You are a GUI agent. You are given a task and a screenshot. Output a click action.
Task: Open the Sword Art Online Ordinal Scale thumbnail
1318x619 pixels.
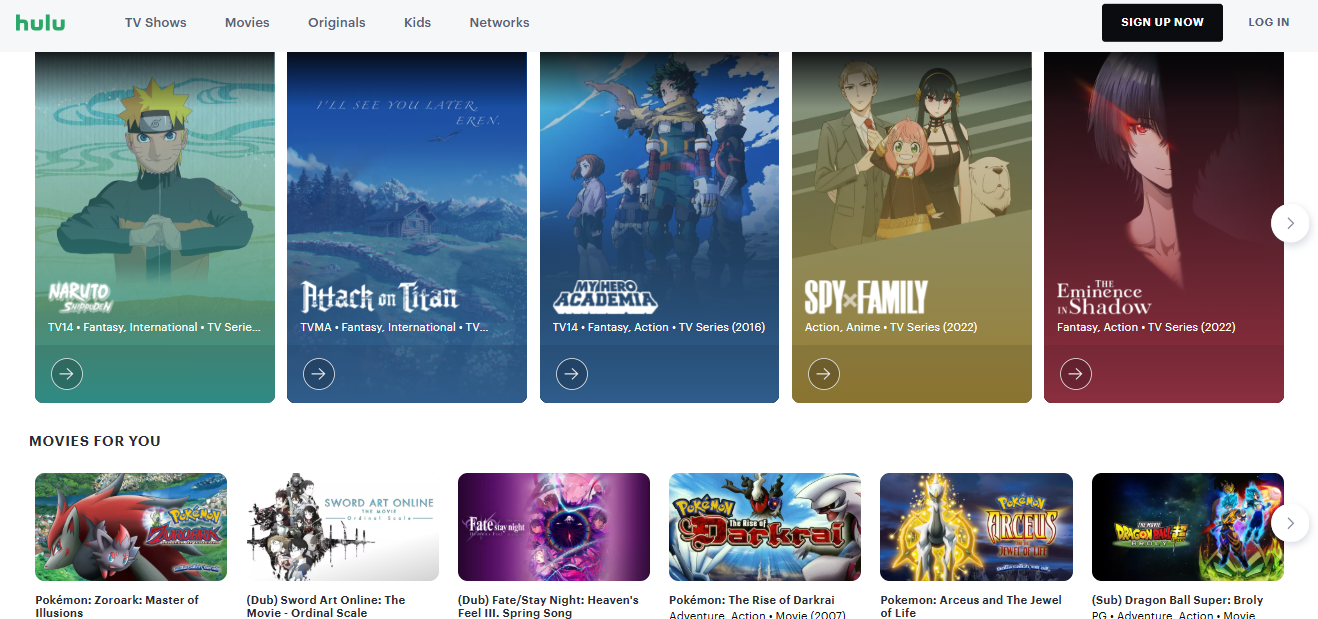343,527
